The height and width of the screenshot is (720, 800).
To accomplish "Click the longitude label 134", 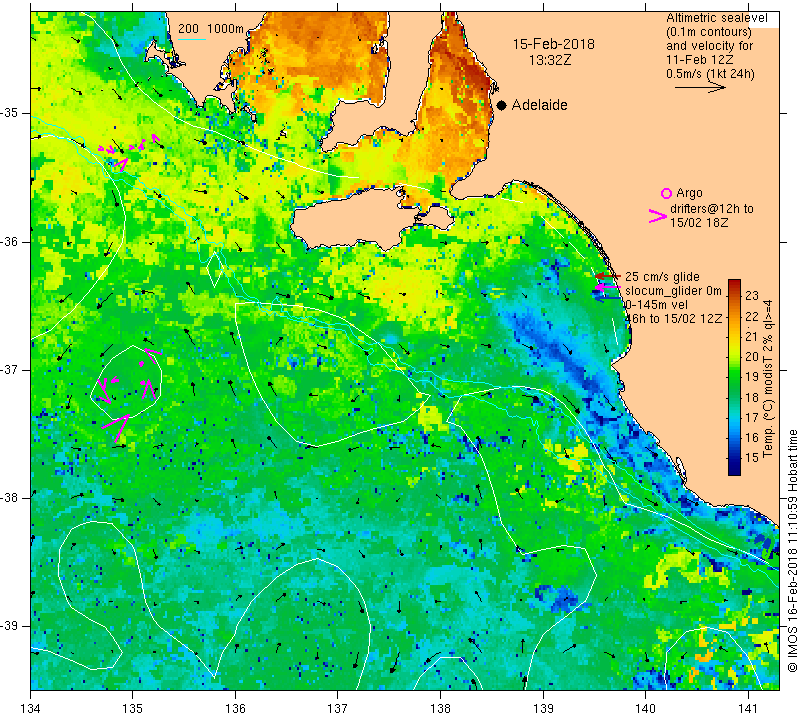I will click(31, 708).
